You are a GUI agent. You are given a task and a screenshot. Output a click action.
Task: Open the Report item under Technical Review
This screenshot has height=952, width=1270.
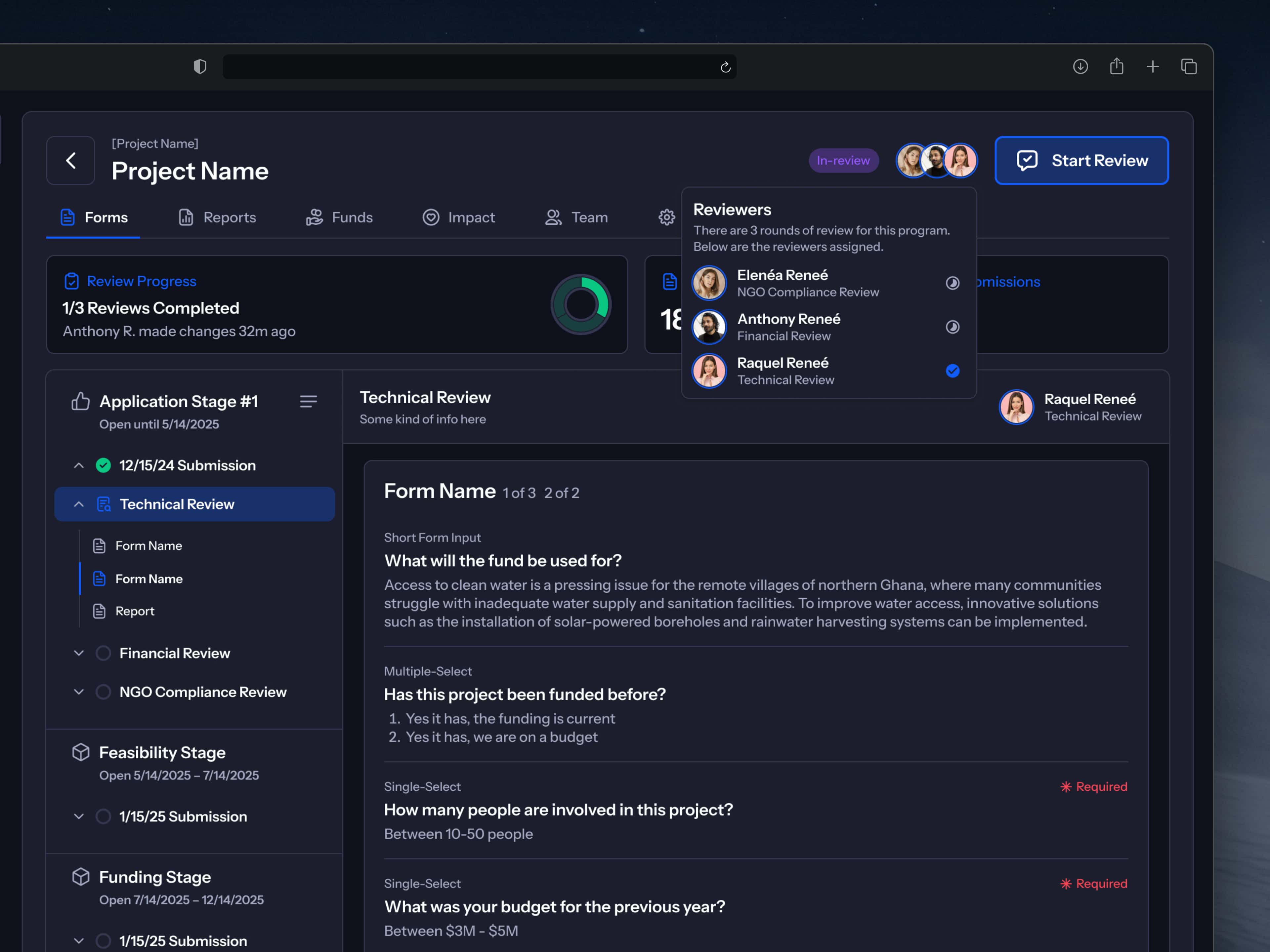coord(134,611)
